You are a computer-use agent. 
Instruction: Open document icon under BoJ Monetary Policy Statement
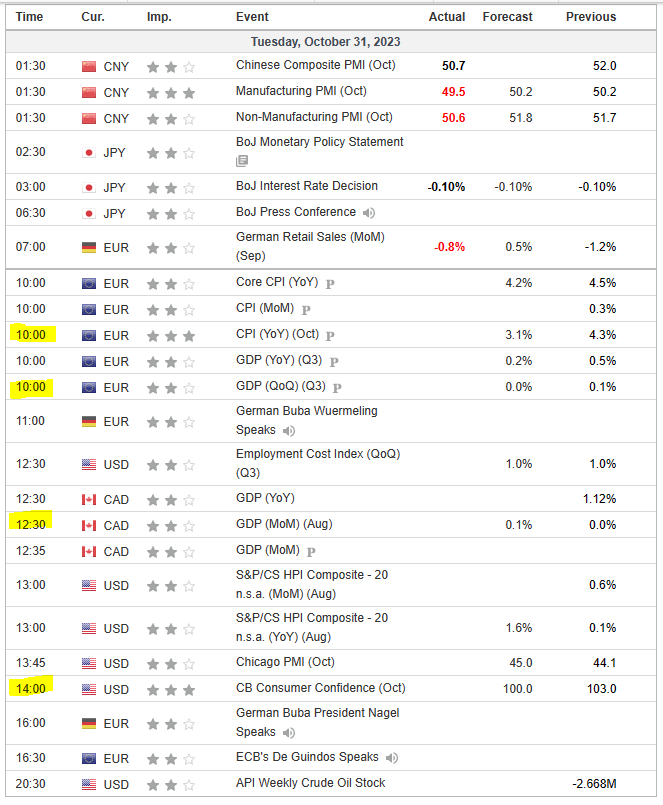click(x=242, y=161)
